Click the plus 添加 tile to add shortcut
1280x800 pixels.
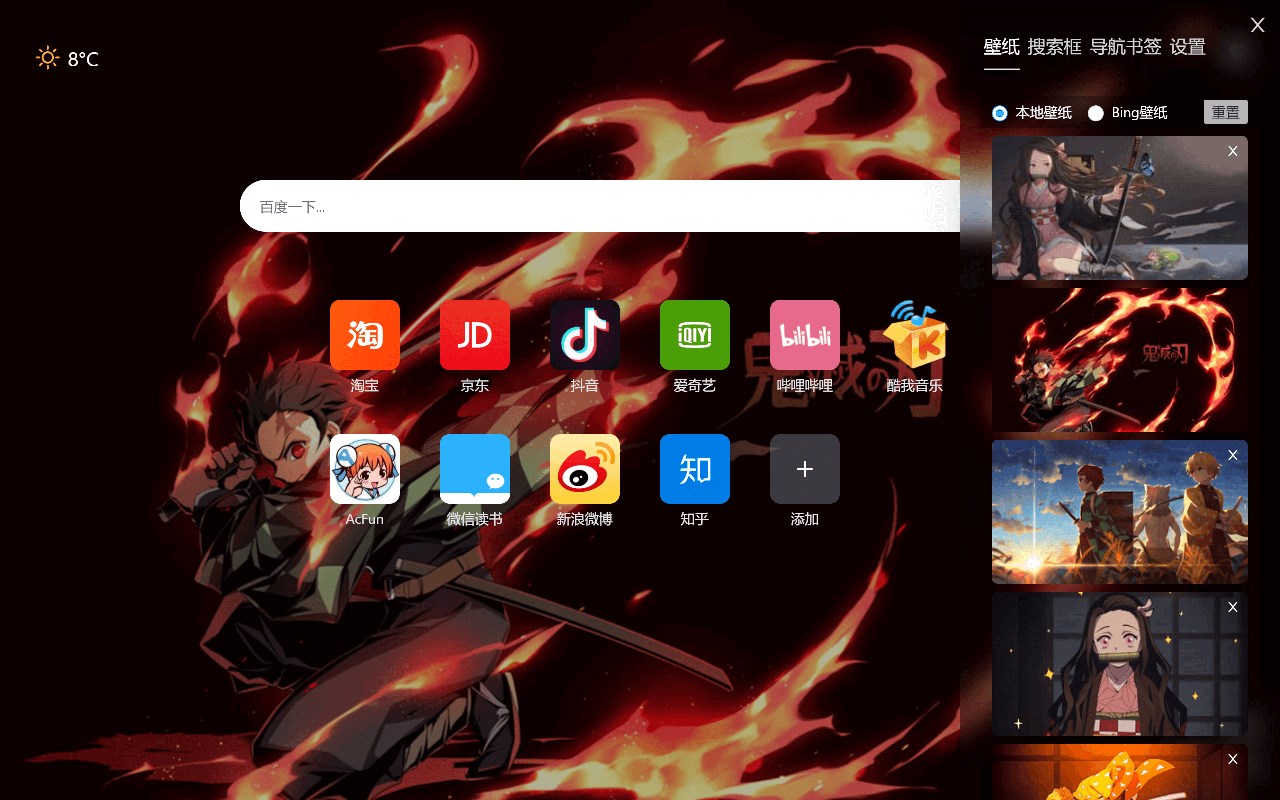pos(805,469)
